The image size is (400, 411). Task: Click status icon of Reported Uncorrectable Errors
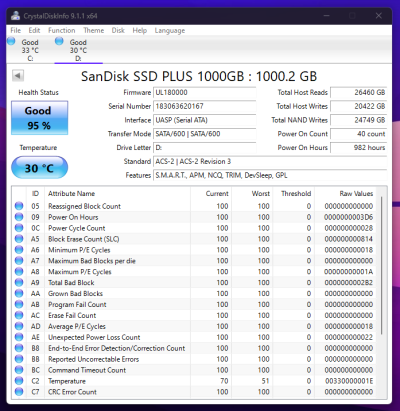click(x=19, y=359)
